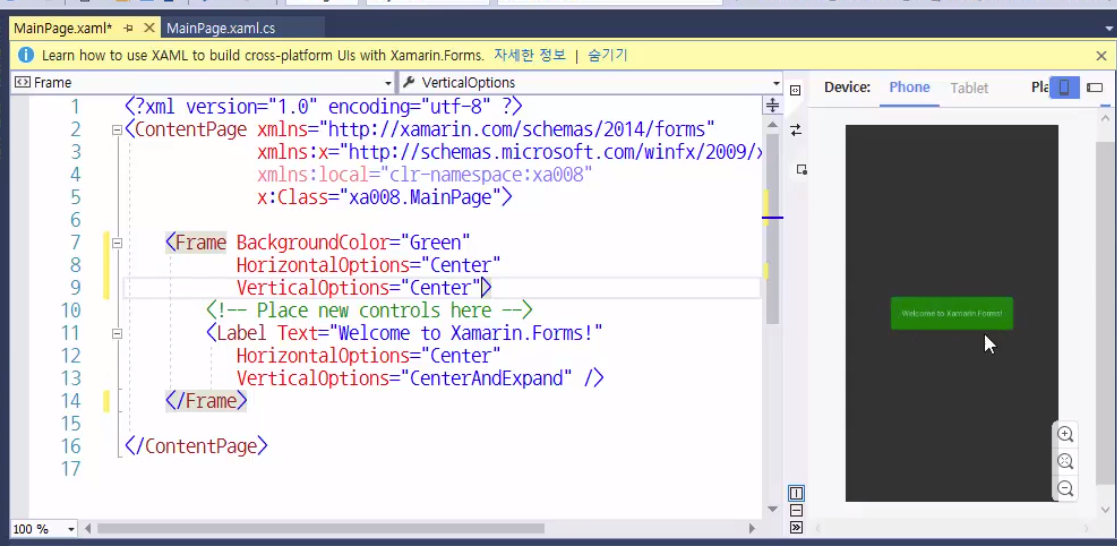This screenshot has height=546, width=1117.
Task: Zoom out of the device preview
Action: tap(1065, 489)
